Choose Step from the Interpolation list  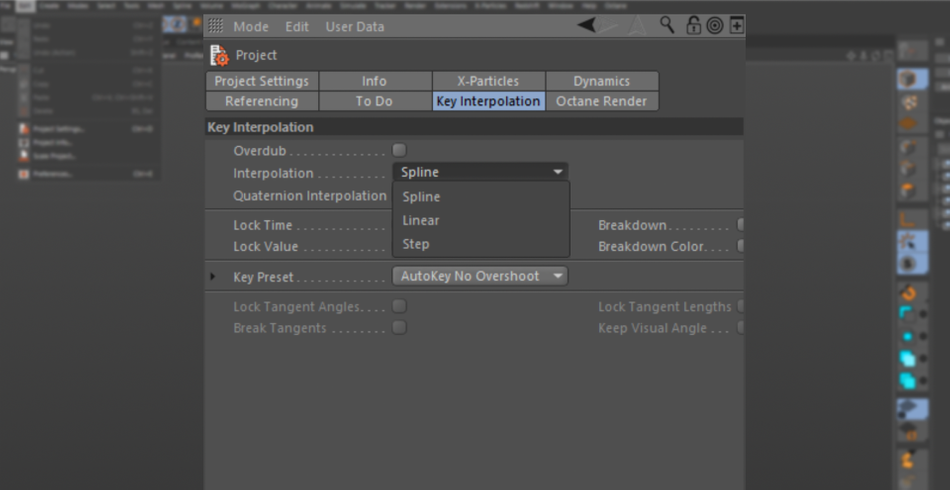481,244
